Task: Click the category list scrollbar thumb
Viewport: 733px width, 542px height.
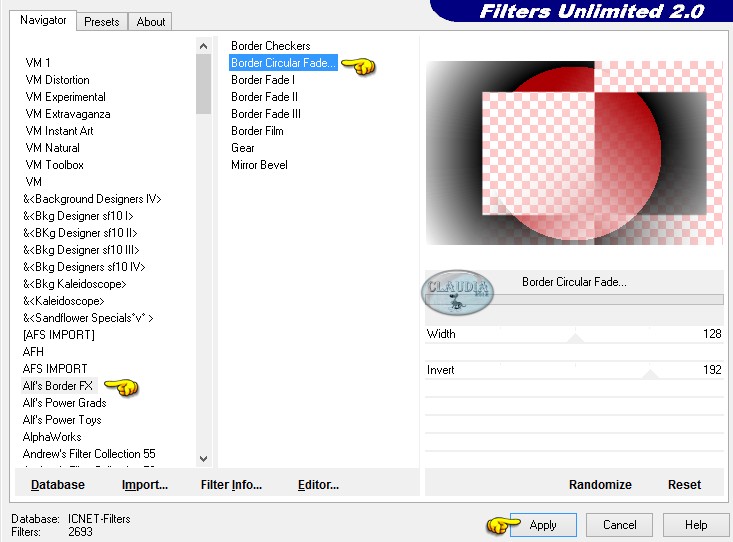Action: 203,84
